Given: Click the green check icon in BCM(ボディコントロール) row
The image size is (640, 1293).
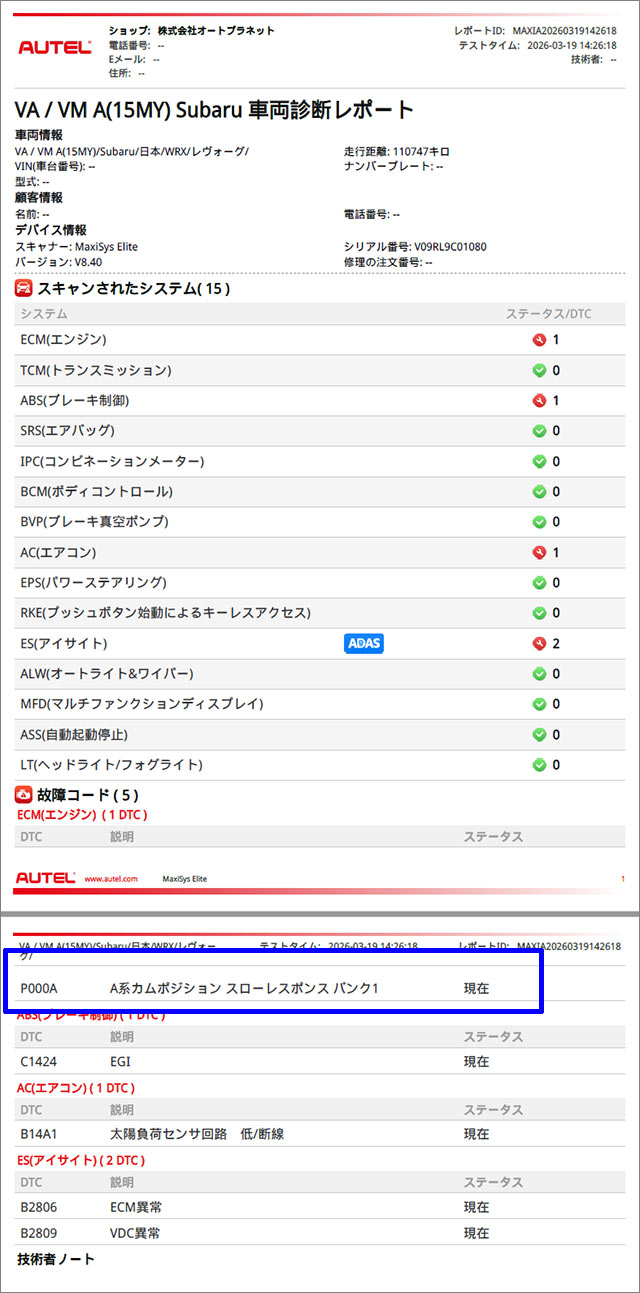Looking at the screenshot, I should tap(539, 492).
